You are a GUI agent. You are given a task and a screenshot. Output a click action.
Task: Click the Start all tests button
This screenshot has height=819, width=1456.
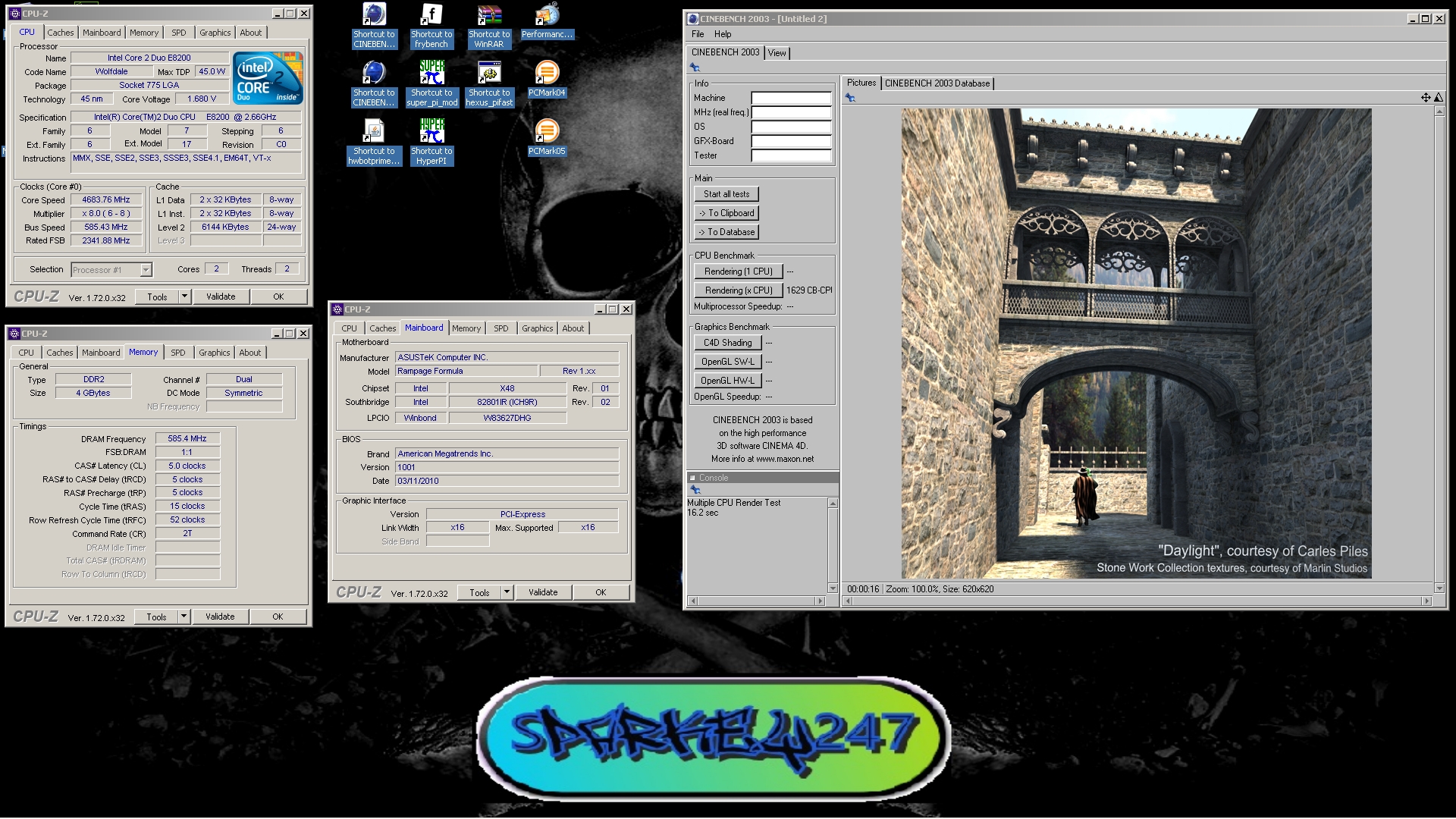click(x=726, y=194)
